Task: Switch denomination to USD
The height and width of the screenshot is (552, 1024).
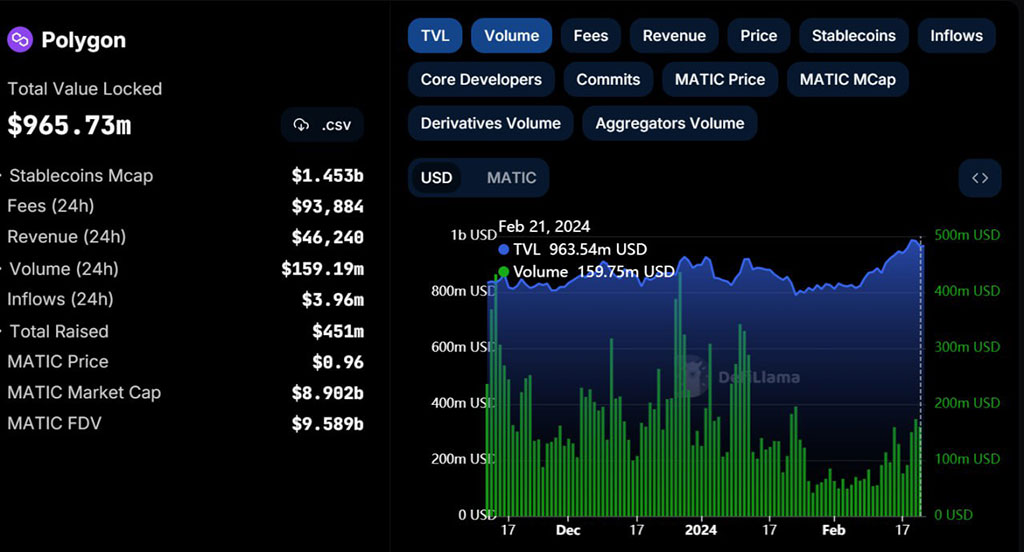Action: click(x=436, y=178)
